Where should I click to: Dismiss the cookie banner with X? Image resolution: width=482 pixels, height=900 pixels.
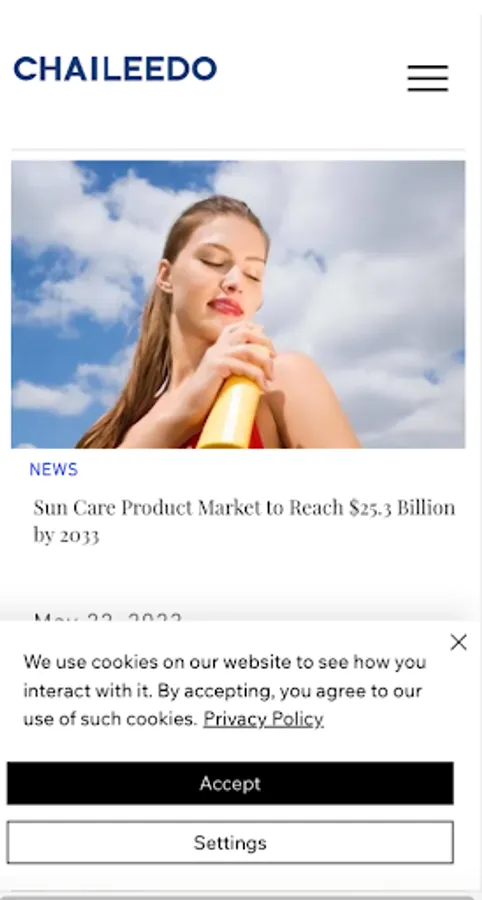(x=458, y=642)
